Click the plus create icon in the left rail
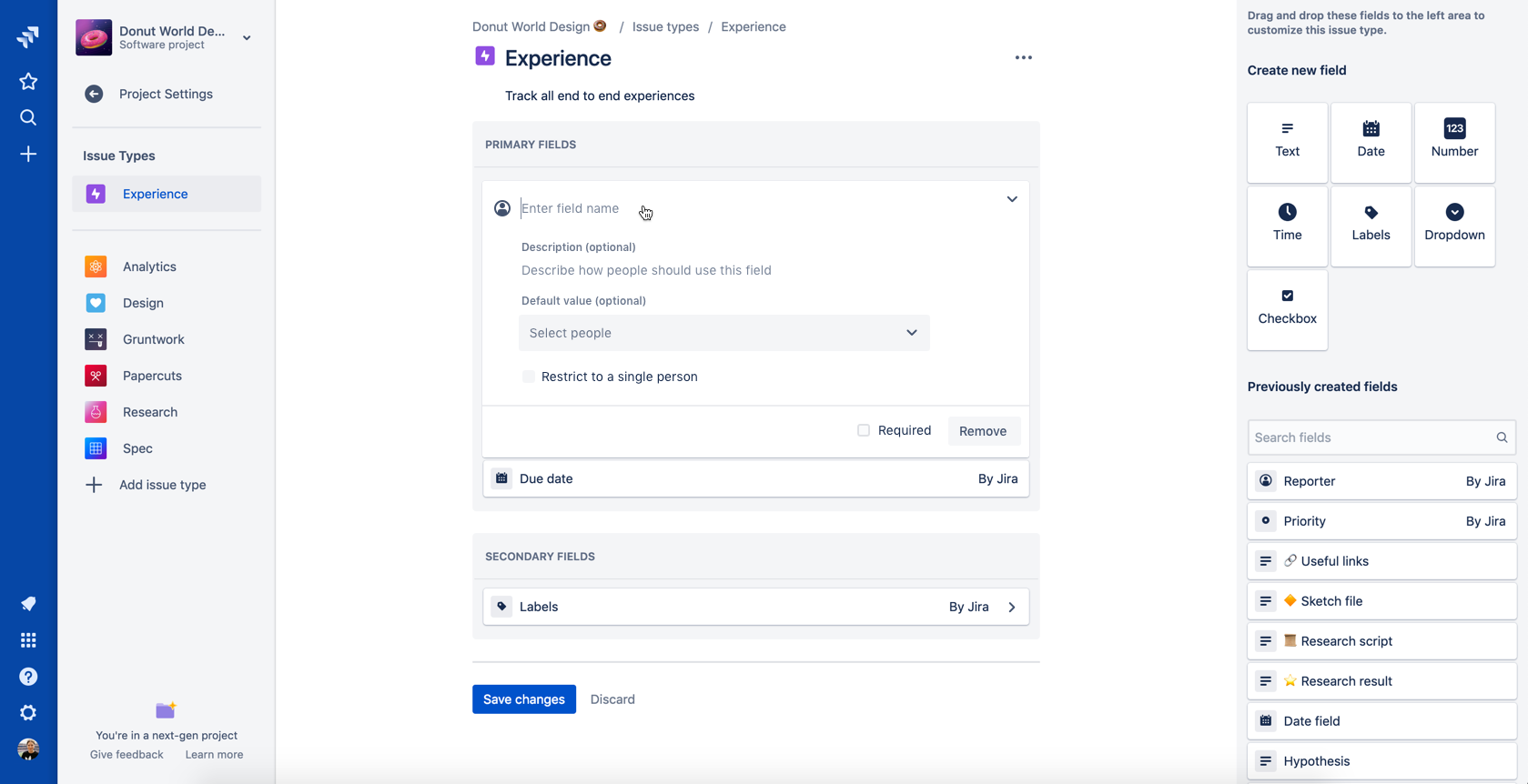Viewport: 1528px width, 784px height. click(x=28, y=154)
